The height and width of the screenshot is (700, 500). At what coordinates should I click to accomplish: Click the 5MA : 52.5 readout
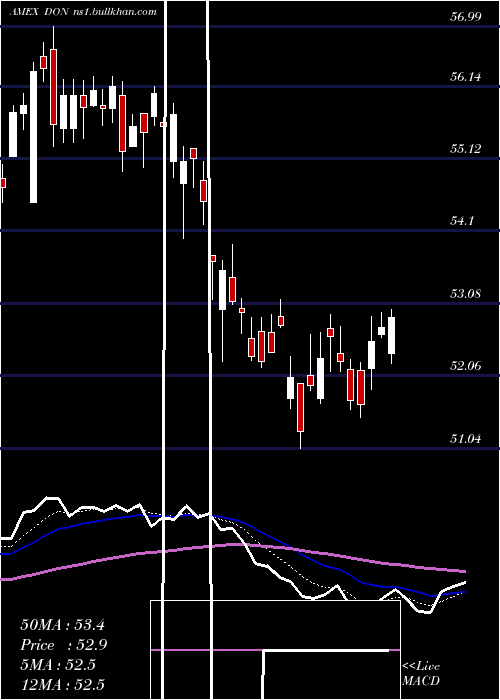coord(58,665)
